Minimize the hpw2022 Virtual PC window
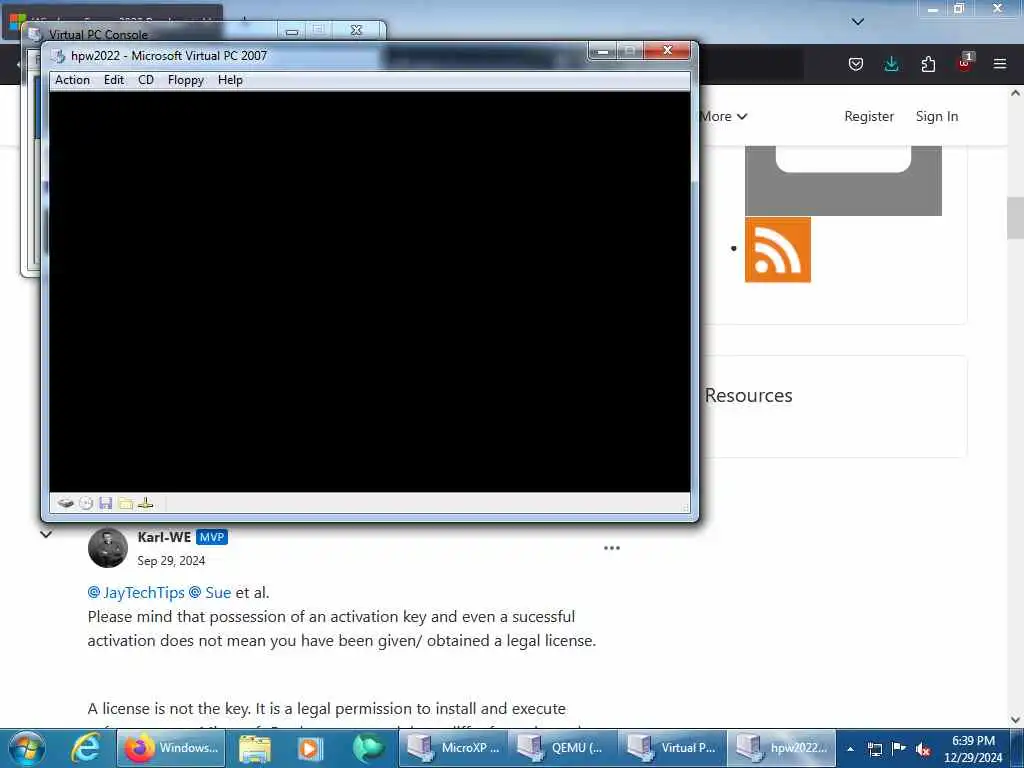Screen dimensions: 1024x768 tap(602, 50)
